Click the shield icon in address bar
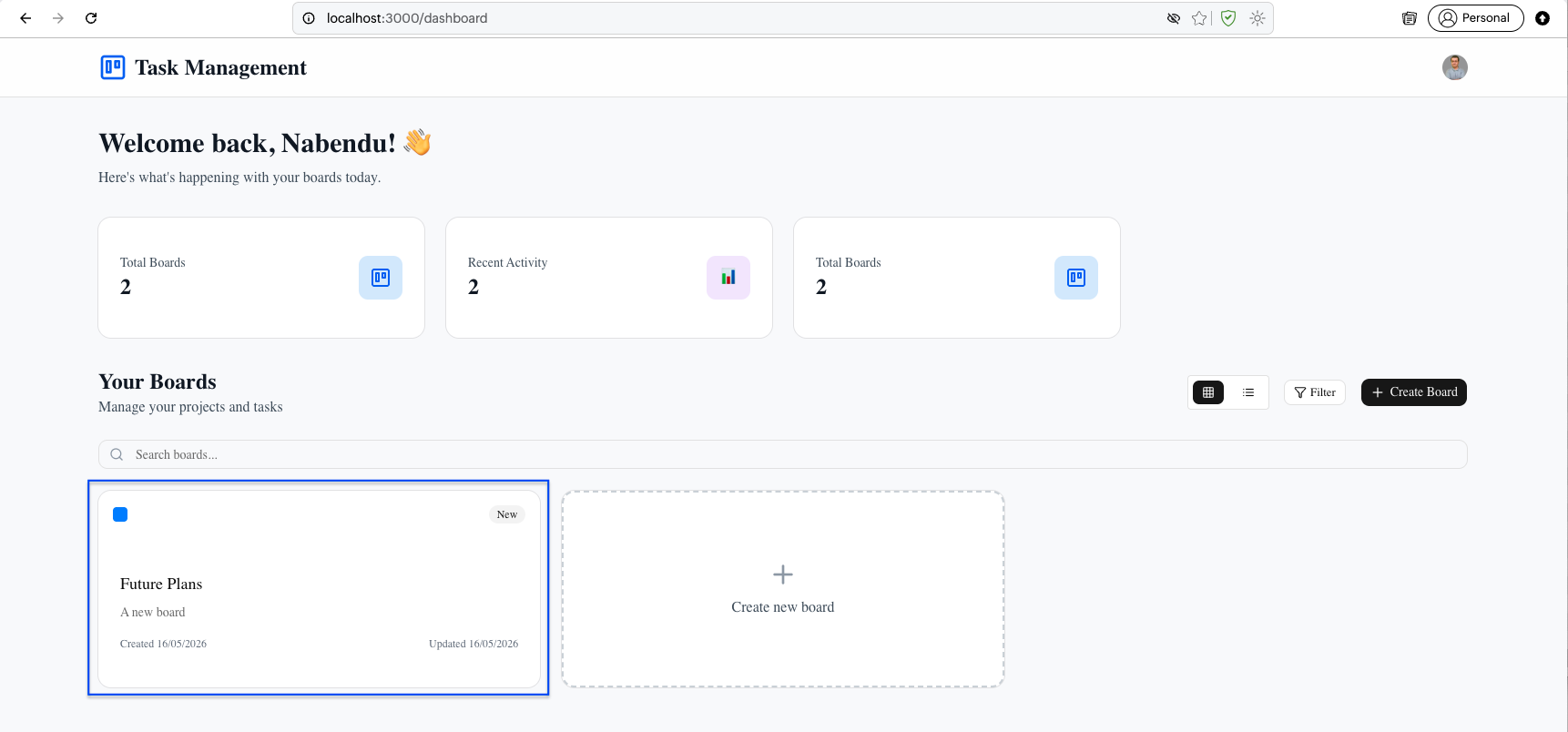The height and width of the screenshot is (732, 1568). [1228, 18]
